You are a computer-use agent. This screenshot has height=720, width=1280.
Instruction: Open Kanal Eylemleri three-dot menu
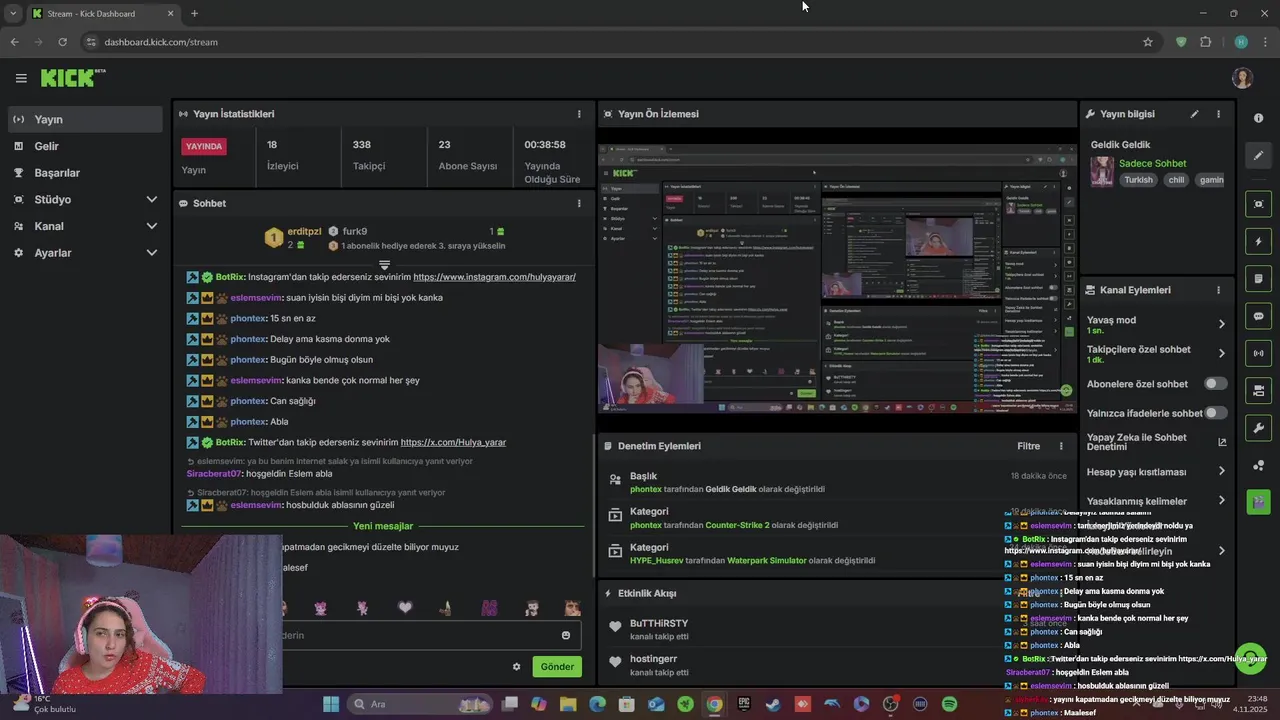(1218, 290)
